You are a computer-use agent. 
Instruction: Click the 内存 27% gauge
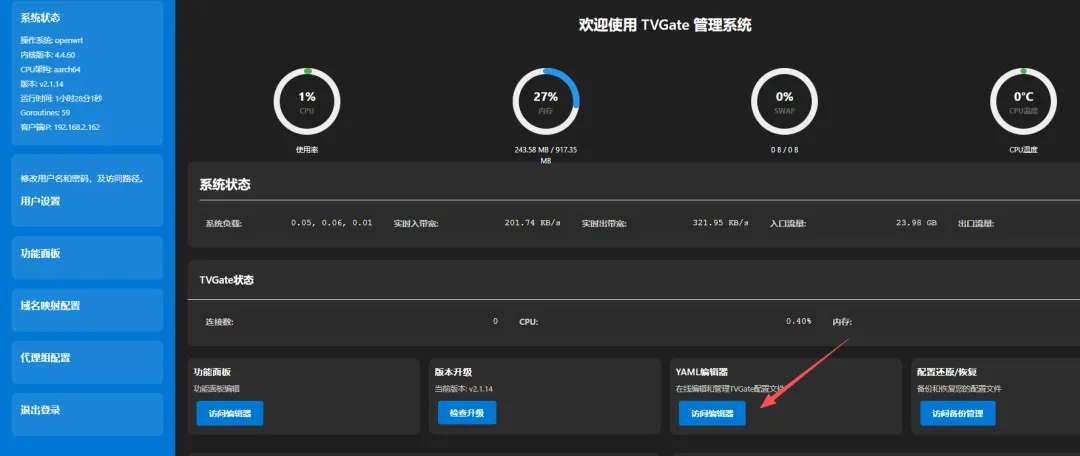(546, 101)
